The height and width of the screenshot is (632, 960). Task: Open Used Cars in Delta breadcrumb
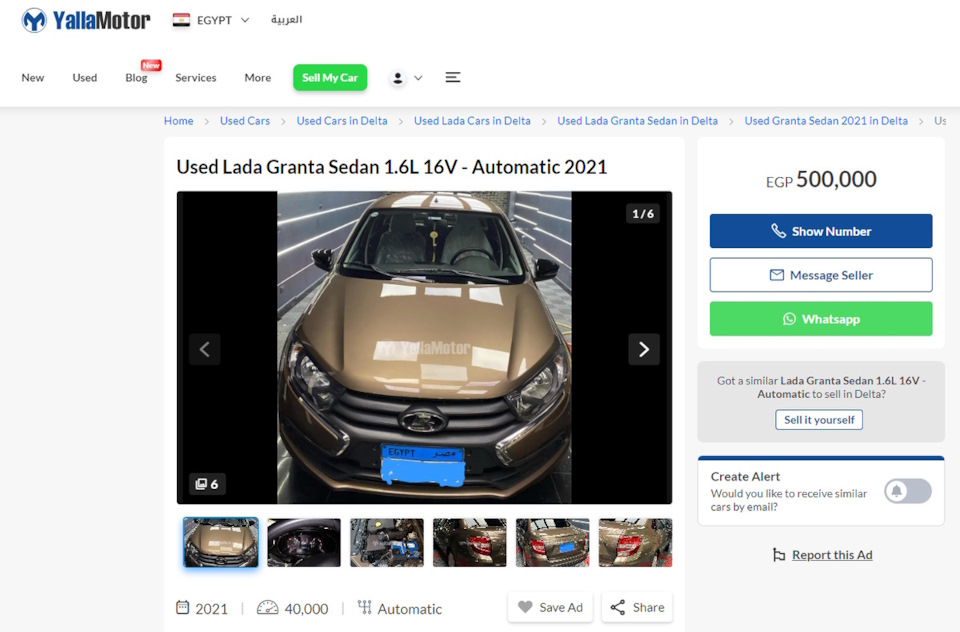pos(342,121)
